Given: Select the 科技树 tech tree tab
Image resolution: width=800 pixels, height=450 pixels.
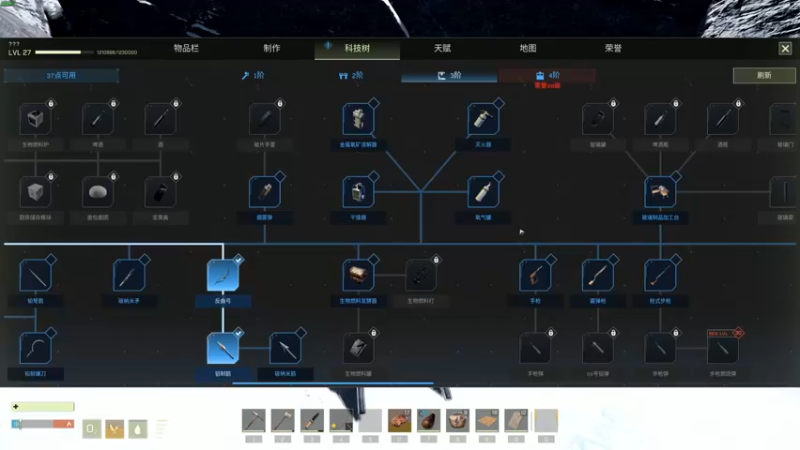Looking at the screenshot, I should point(357,48).
